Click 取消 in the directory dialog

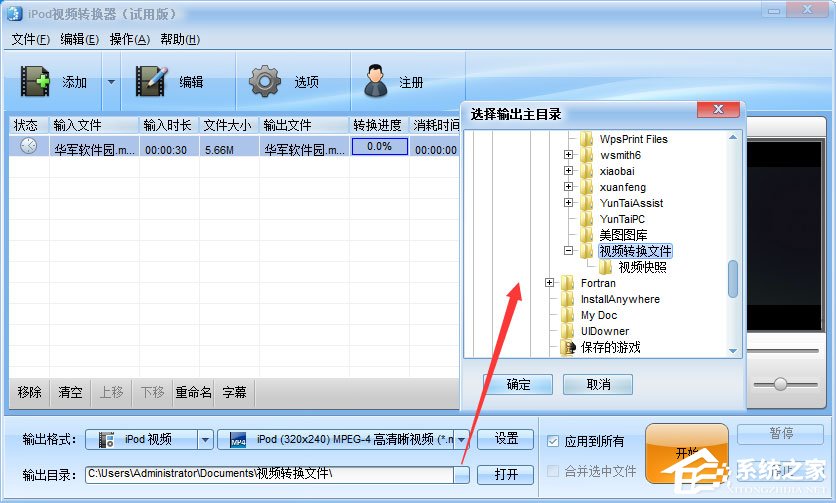[x=598, y=384]
